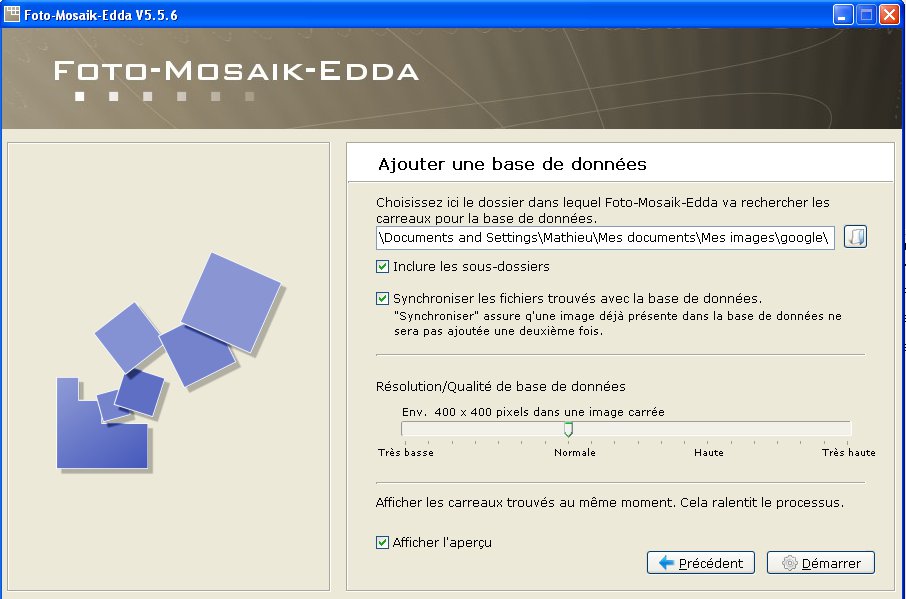
Task: Click the Précédent button
Action: click(x=700, y=563)
